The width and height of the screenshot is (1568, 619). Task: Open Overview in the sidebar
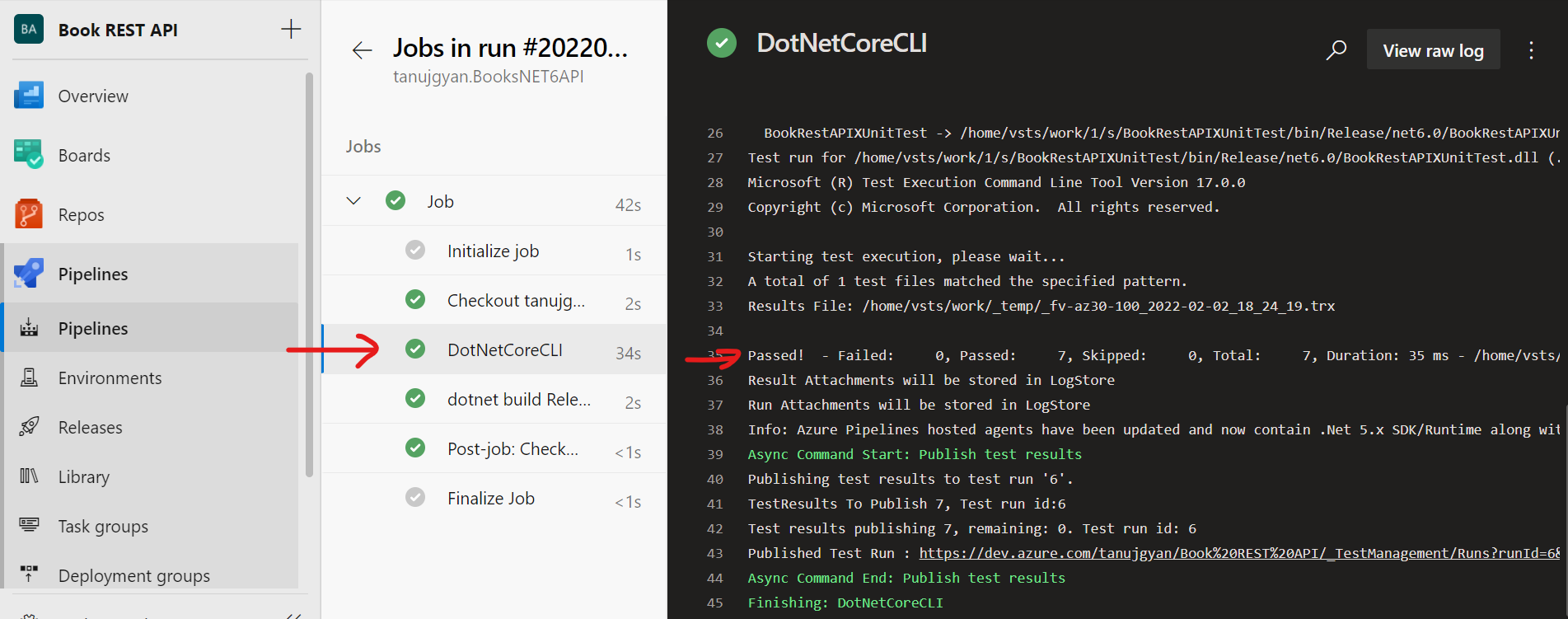point(93,96)
